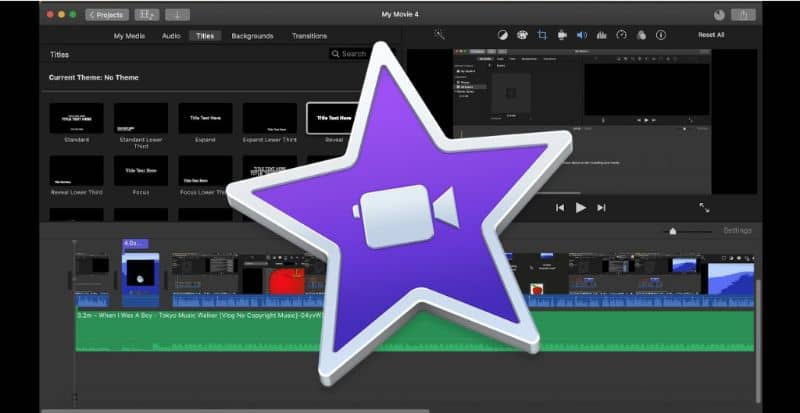Select the Titles tab
Screen dimensions: 800x413
[205, 36]
